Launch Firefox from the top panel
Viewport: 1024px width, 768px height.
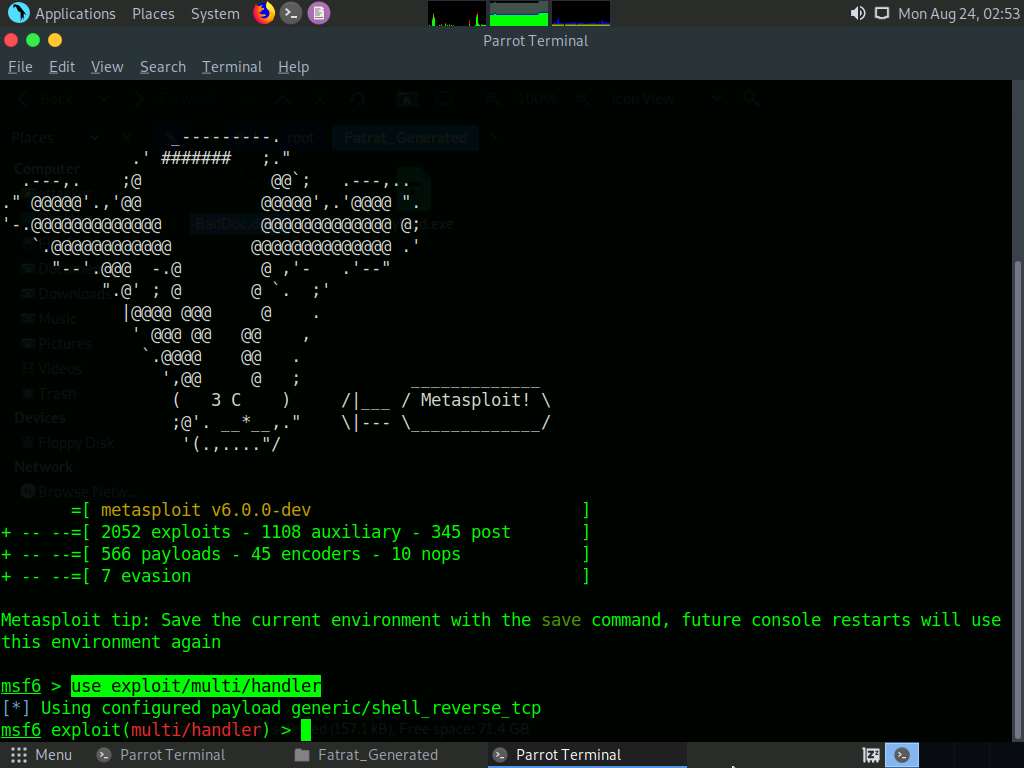pos(264,13)
